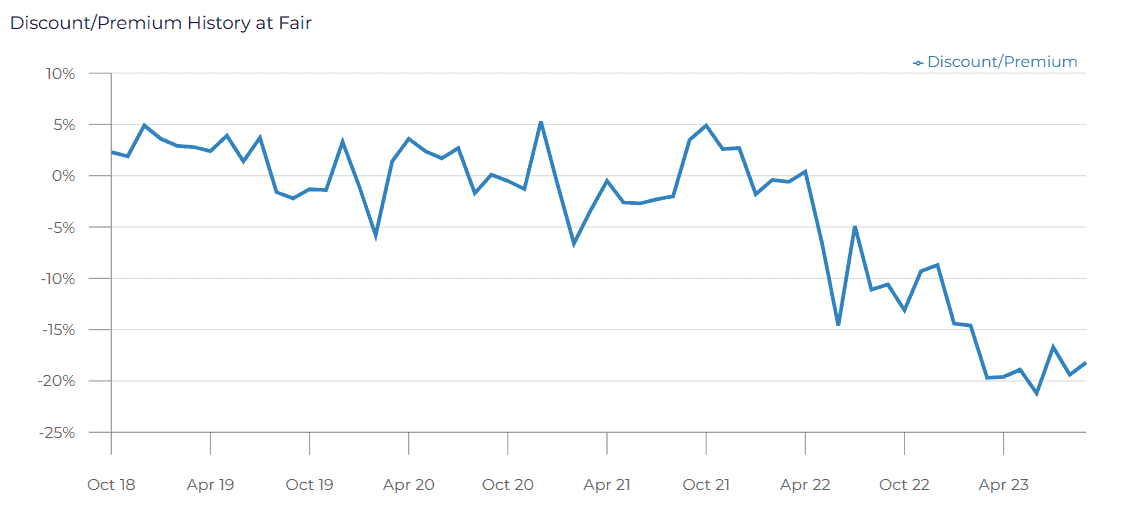Click the -25% y-axis label
Image resolution: width=1131 pixels, height=529 pixels.
tap(58, 433)
